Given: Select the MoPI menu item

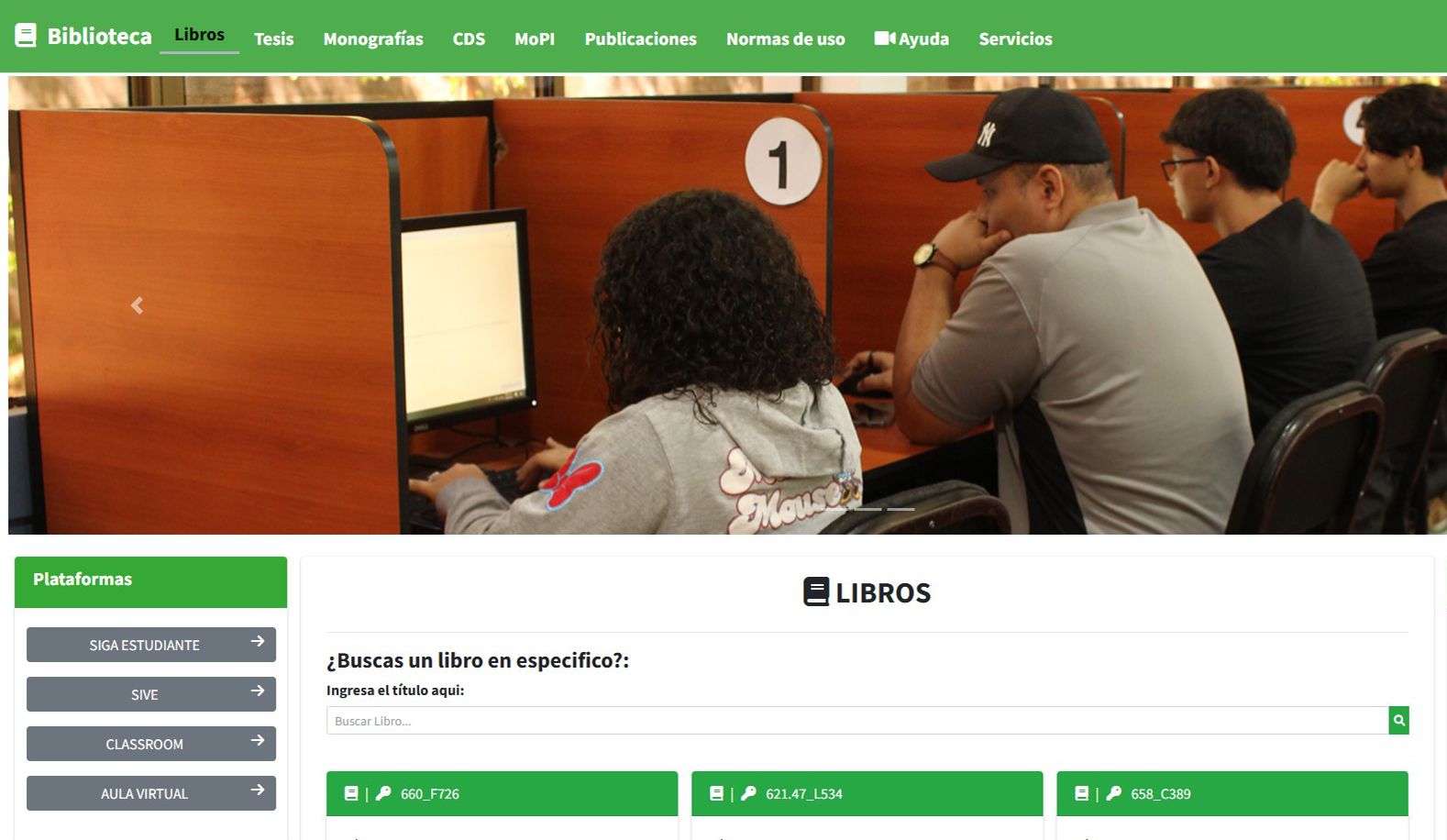Looking at the screenshot, I should [x=535, y=39].
